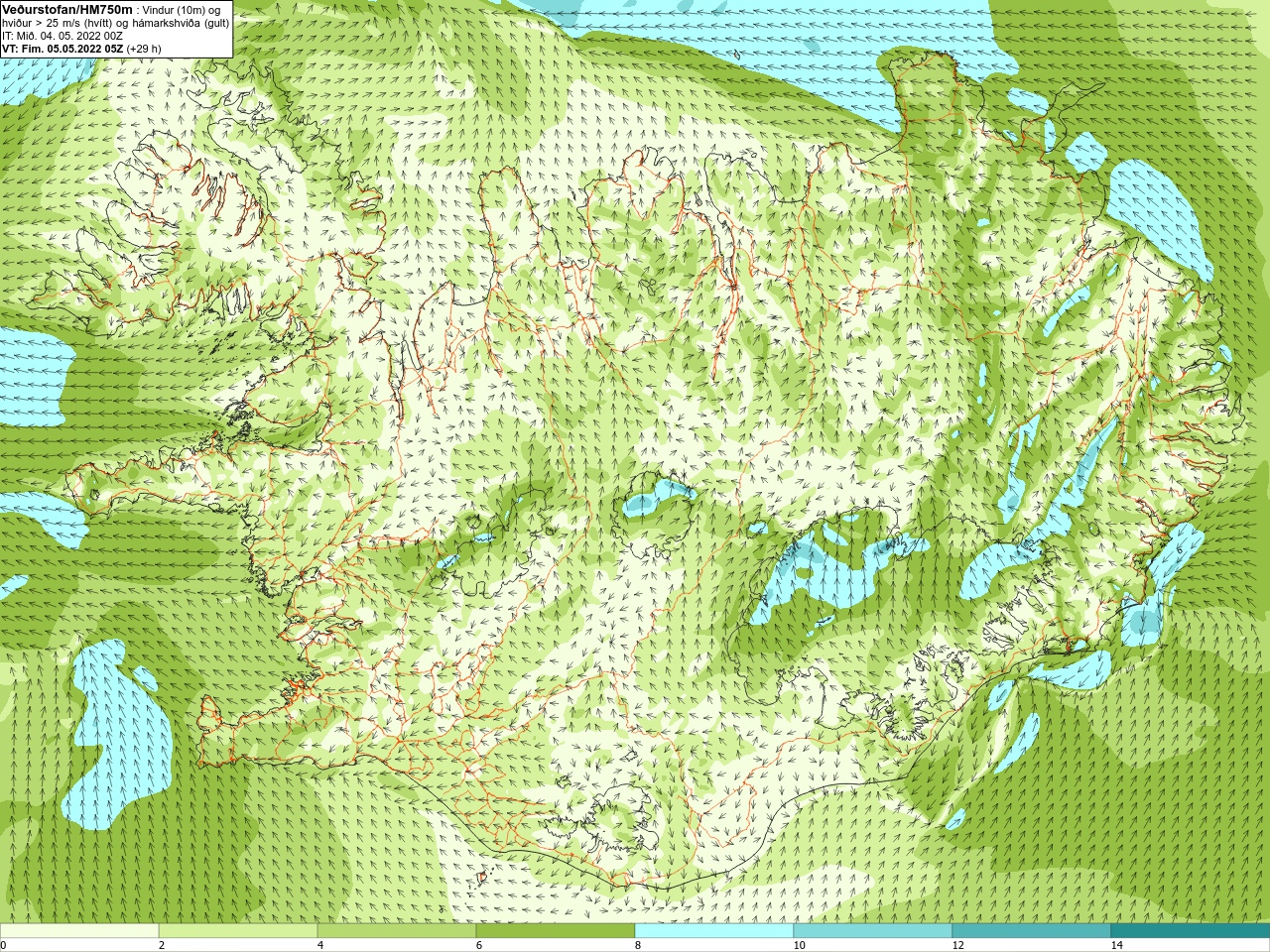Image resolution: width=1270 pixels, height=952 pixels.
Task: Click the scale label "4"
Action: [x=320, y=945]
